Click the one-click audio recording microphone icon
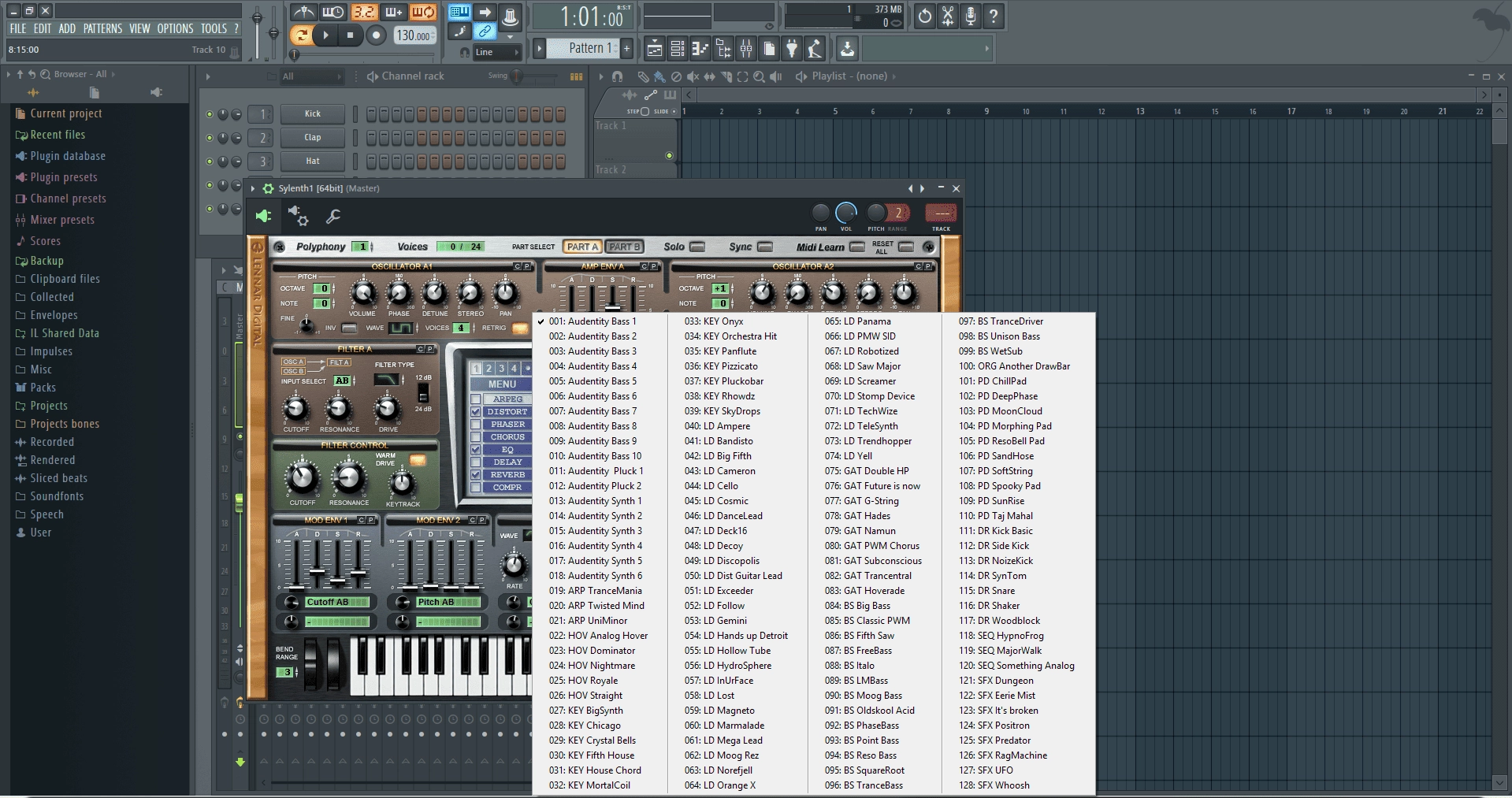This screenshot has height=798, width=1512. pyautogui.click(x=971, y=16)
